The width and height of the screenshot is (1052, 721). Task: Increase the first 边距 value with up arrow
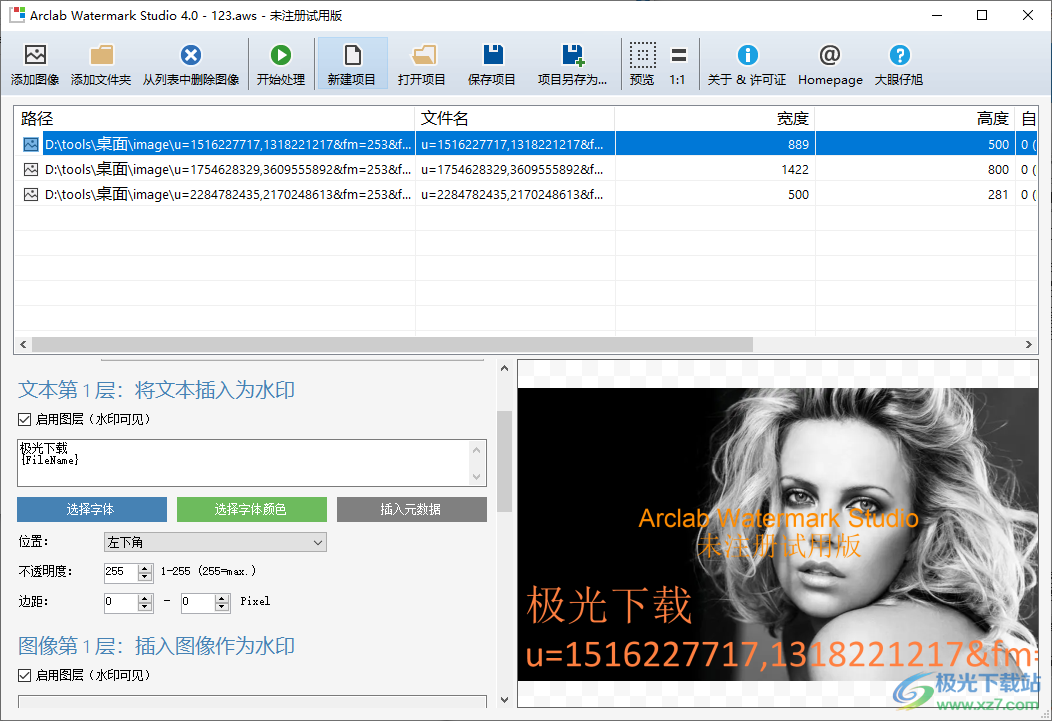(145, 598)
